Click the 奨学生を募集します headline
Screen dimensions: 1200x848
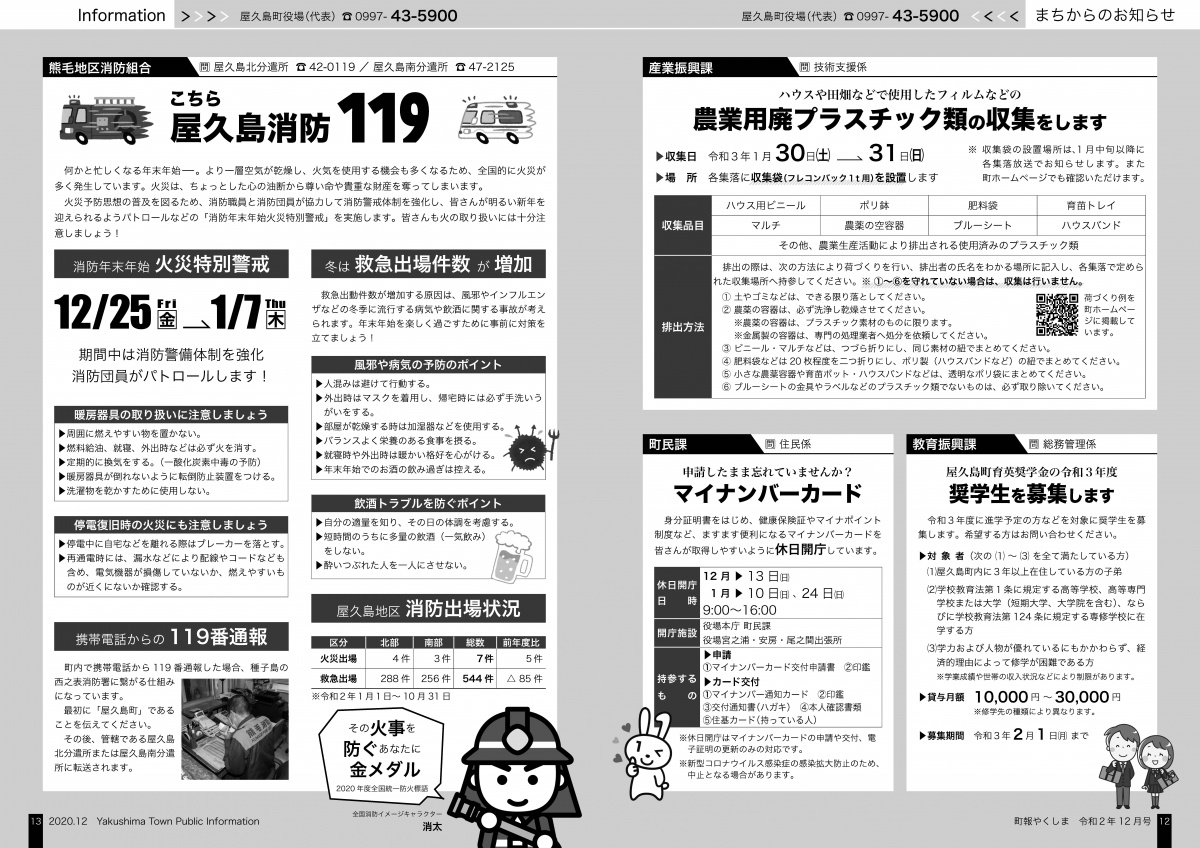(1030, 493)
